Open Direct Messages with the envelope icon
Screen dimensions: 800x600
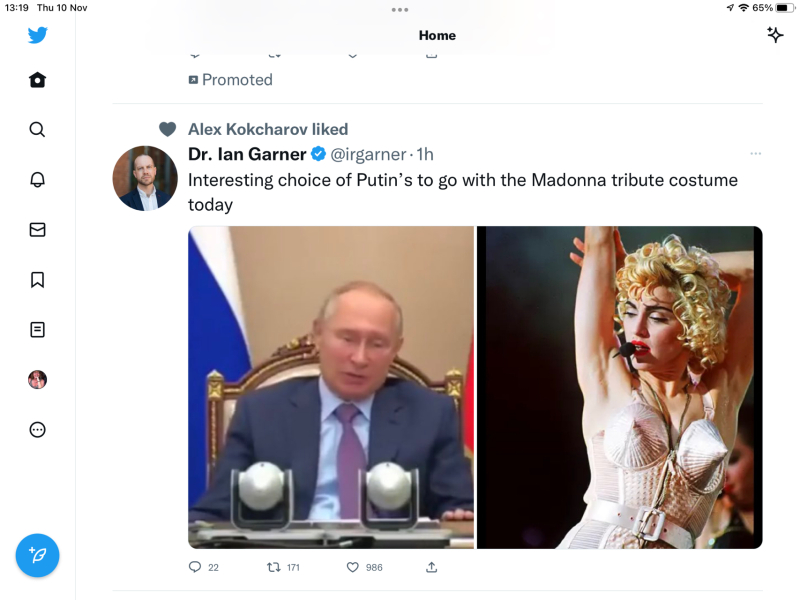tap(37, 229)
